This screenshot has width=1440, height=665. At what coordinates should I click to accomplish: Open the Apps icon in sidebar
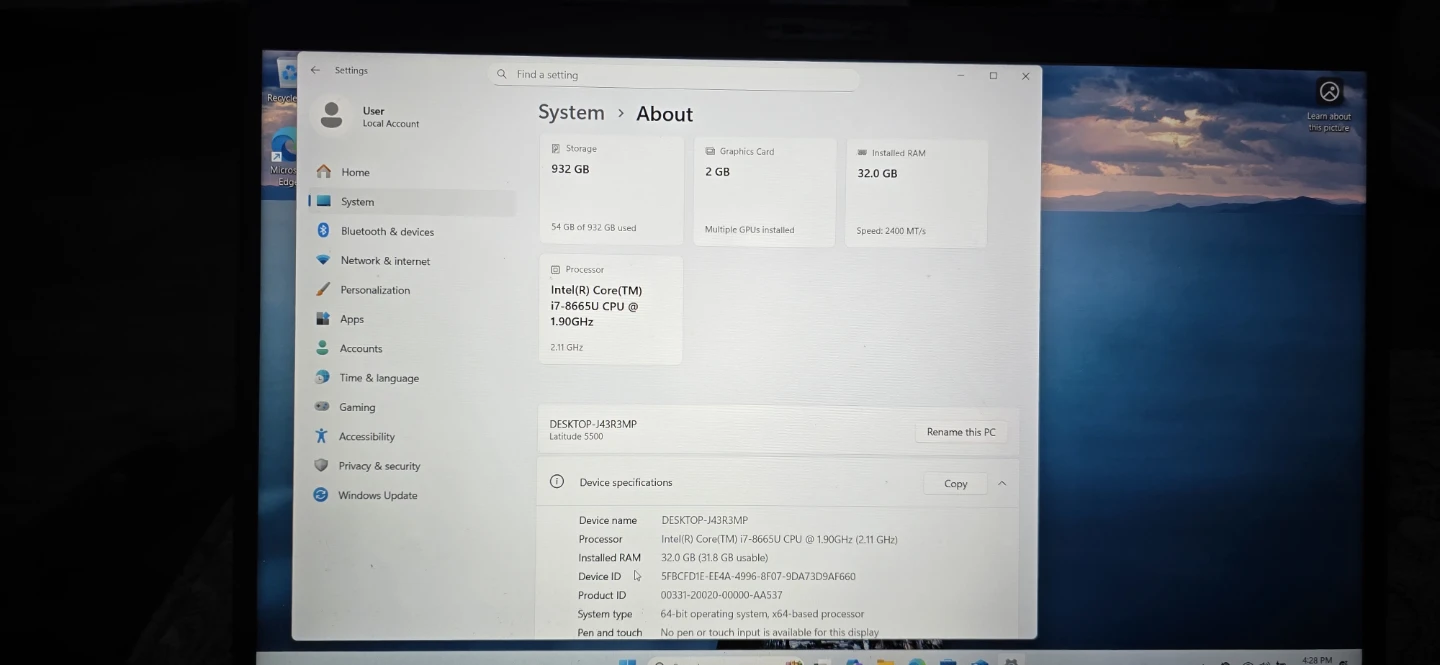pos(322,318)
